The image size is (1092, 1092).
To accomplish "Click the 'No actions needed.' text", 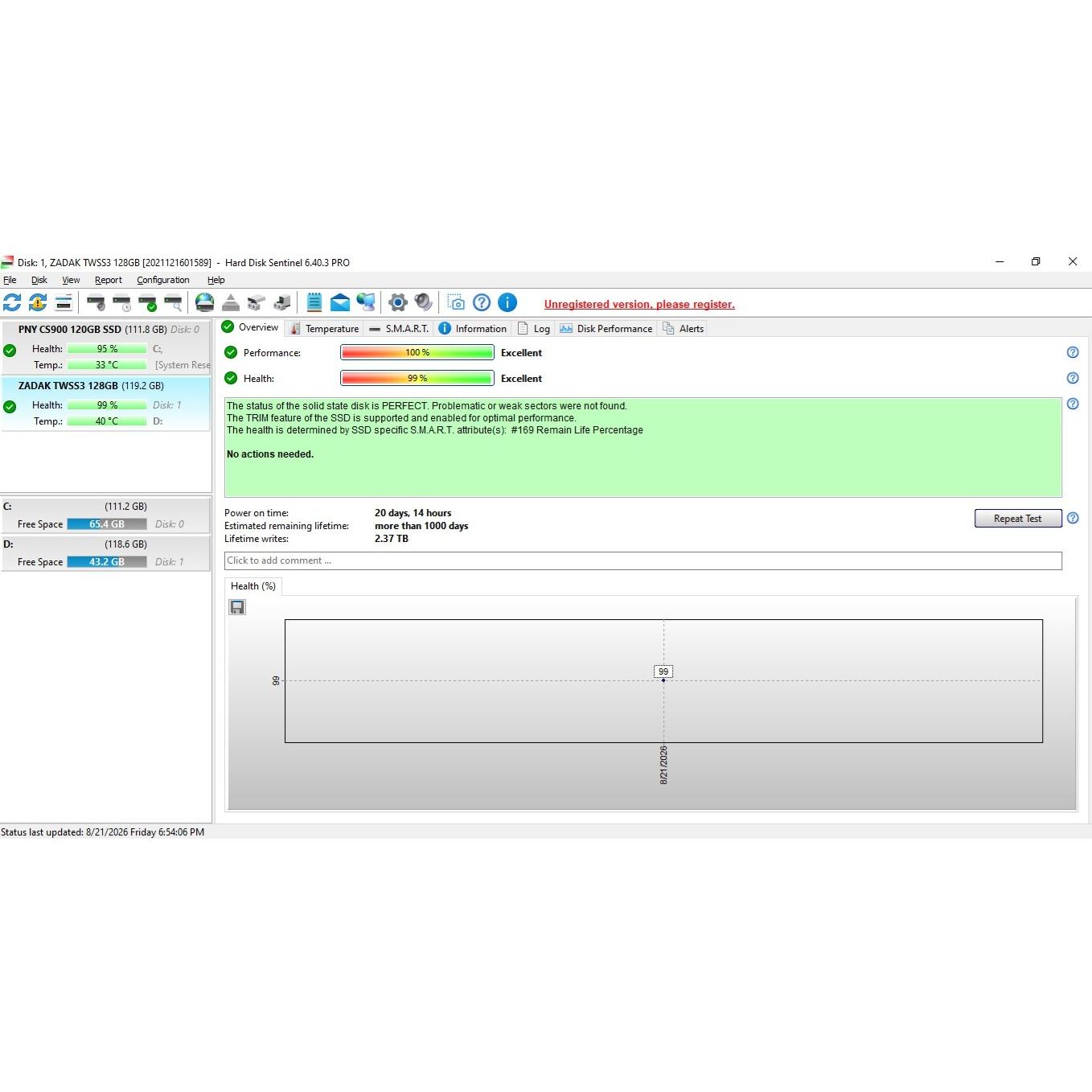I will (270, 454).
